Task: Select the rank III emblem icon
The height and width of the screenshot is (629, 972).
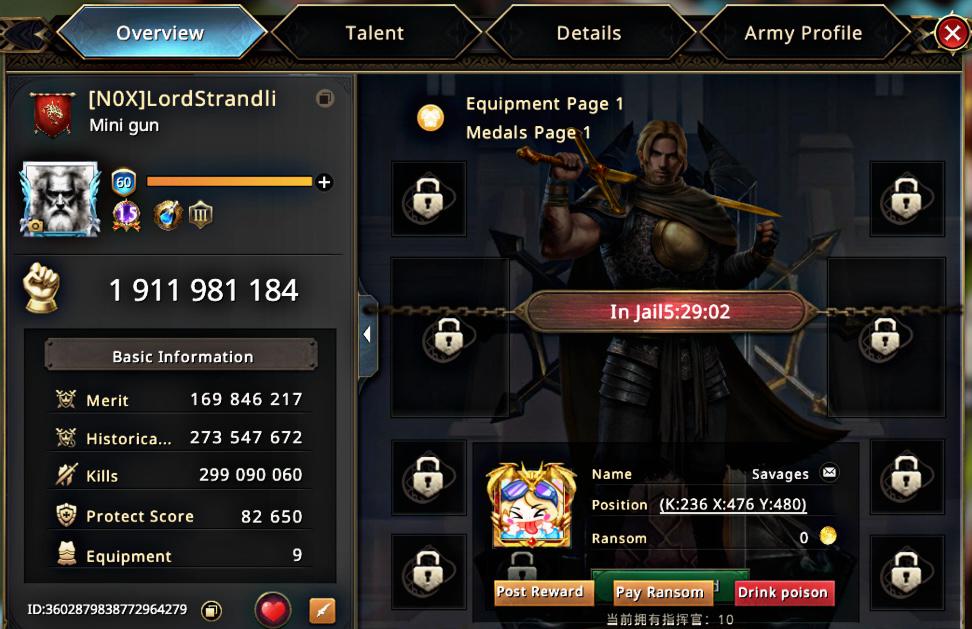Action: (200, 216)
